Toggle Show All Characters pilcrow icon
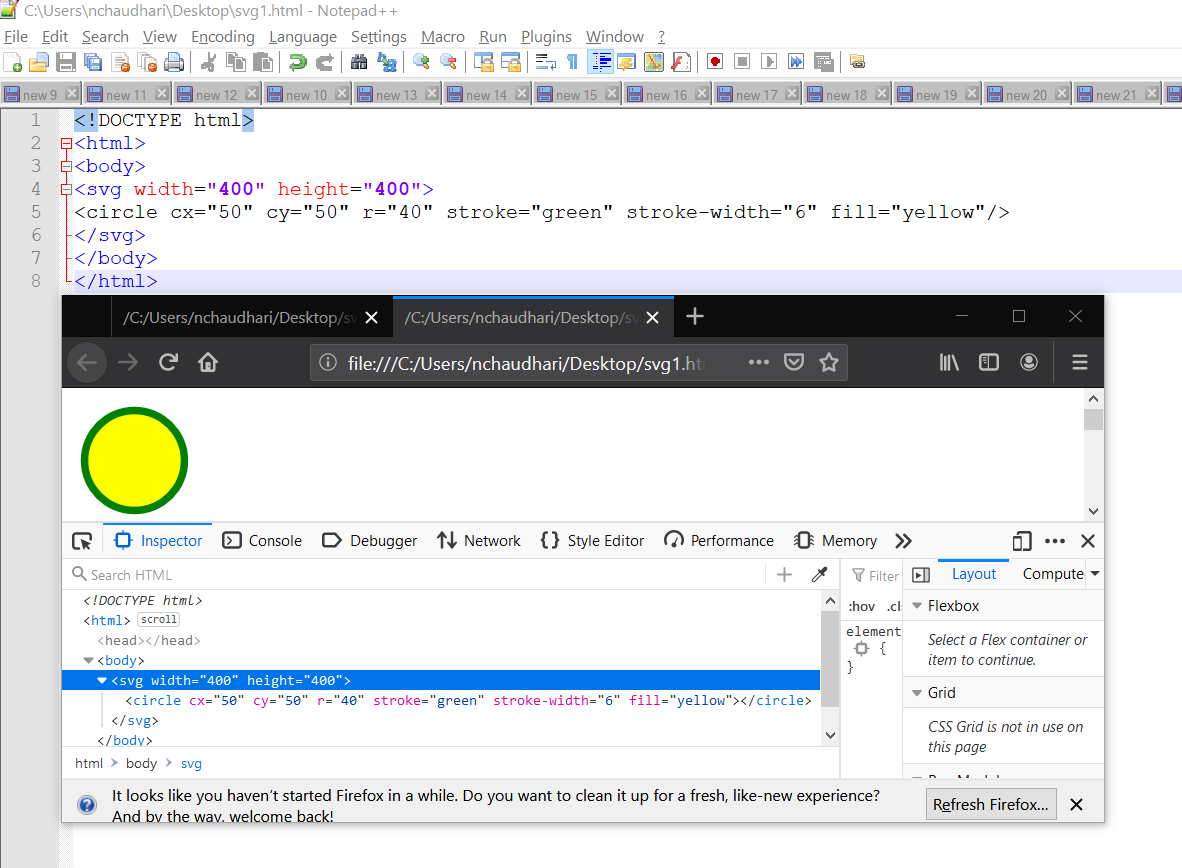 pyautogui.click(x=573, y=62)
